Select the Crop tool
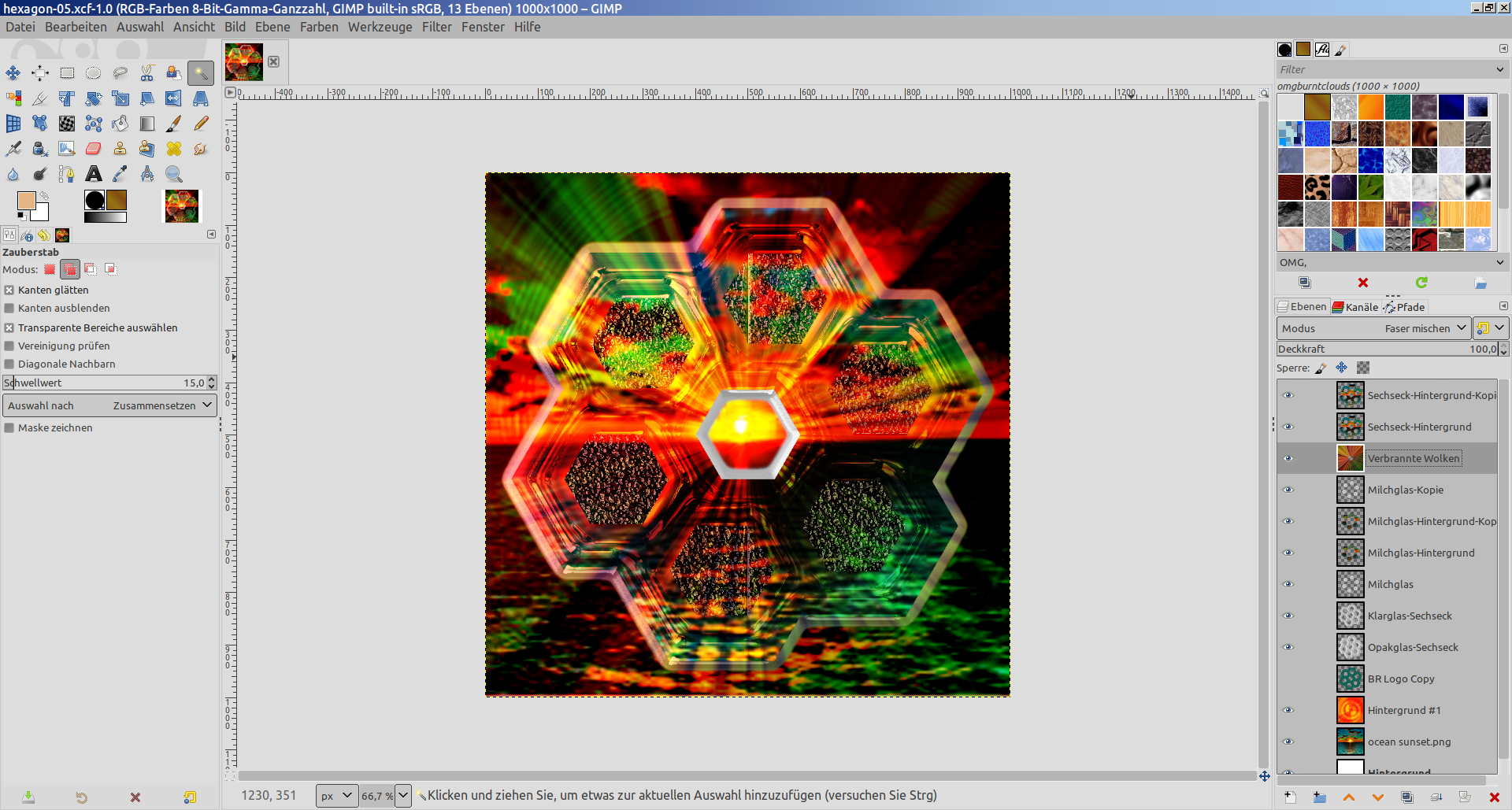The image size is (1512, 810). coord(40,98)
